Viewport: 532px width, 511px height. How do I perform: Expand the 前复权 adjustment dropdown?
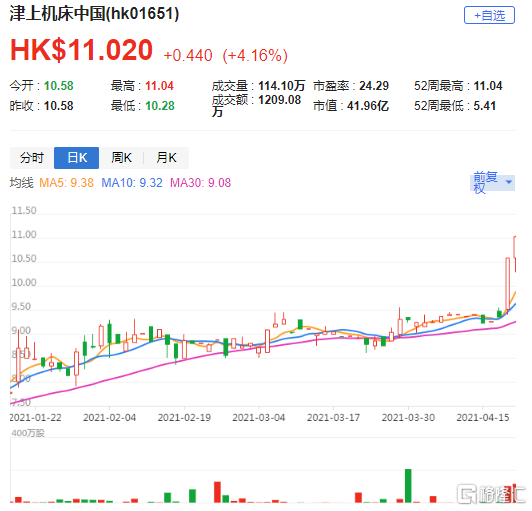tap(492, 183)
